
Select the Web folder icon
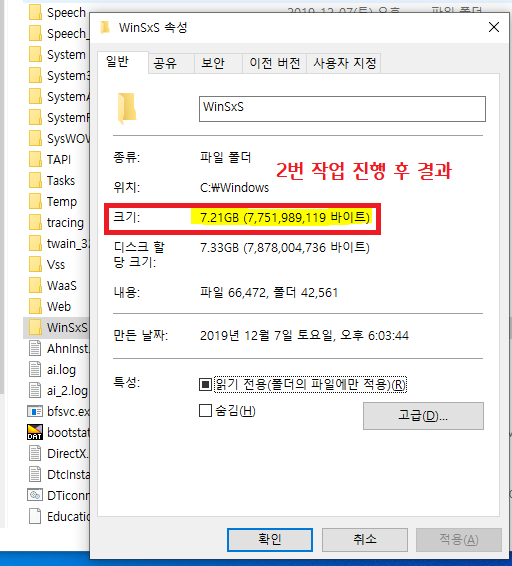(x=35, y=306)
